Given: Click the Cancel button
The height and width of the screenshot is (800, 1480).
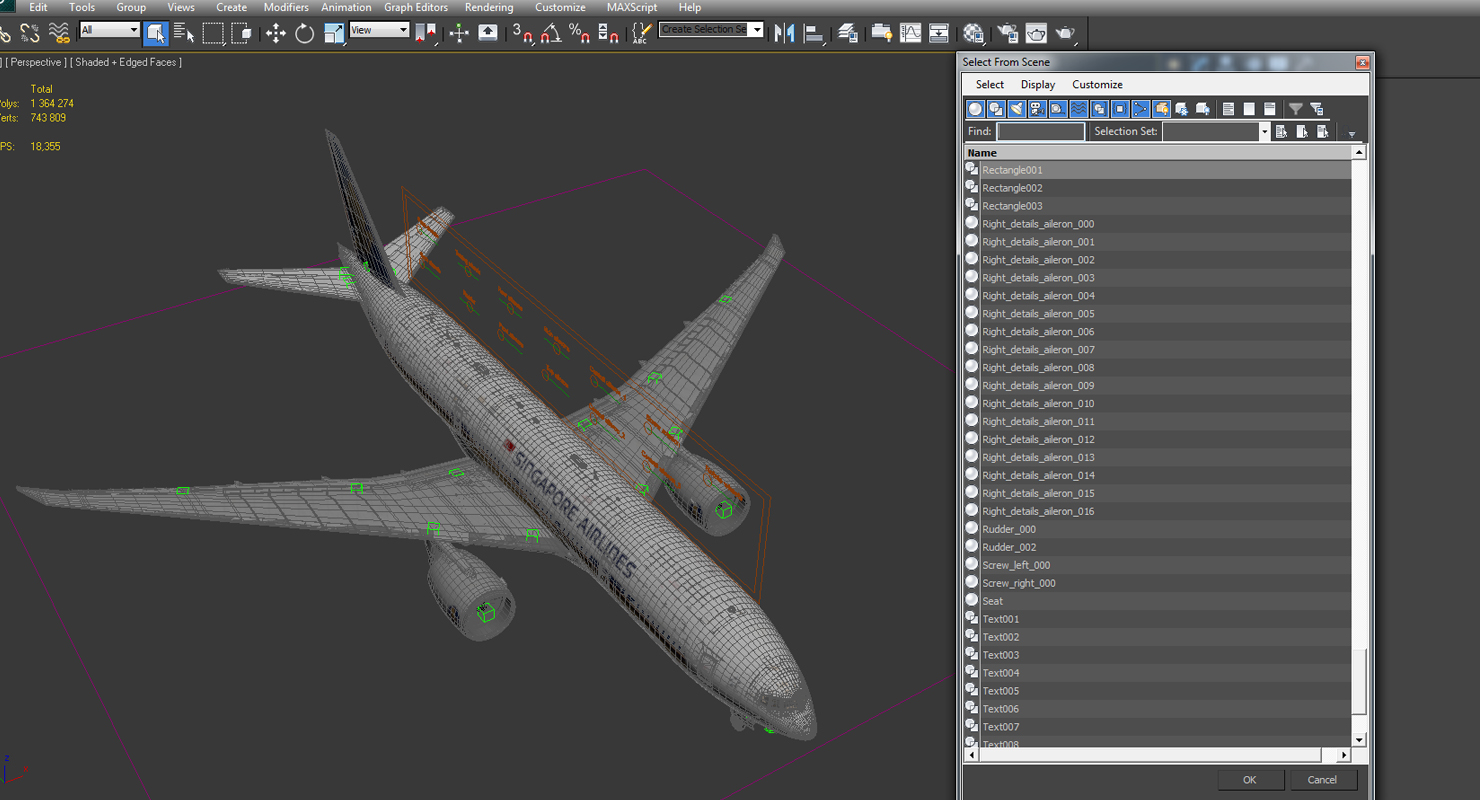Looking at the screenshot, I should (1322, 780).
